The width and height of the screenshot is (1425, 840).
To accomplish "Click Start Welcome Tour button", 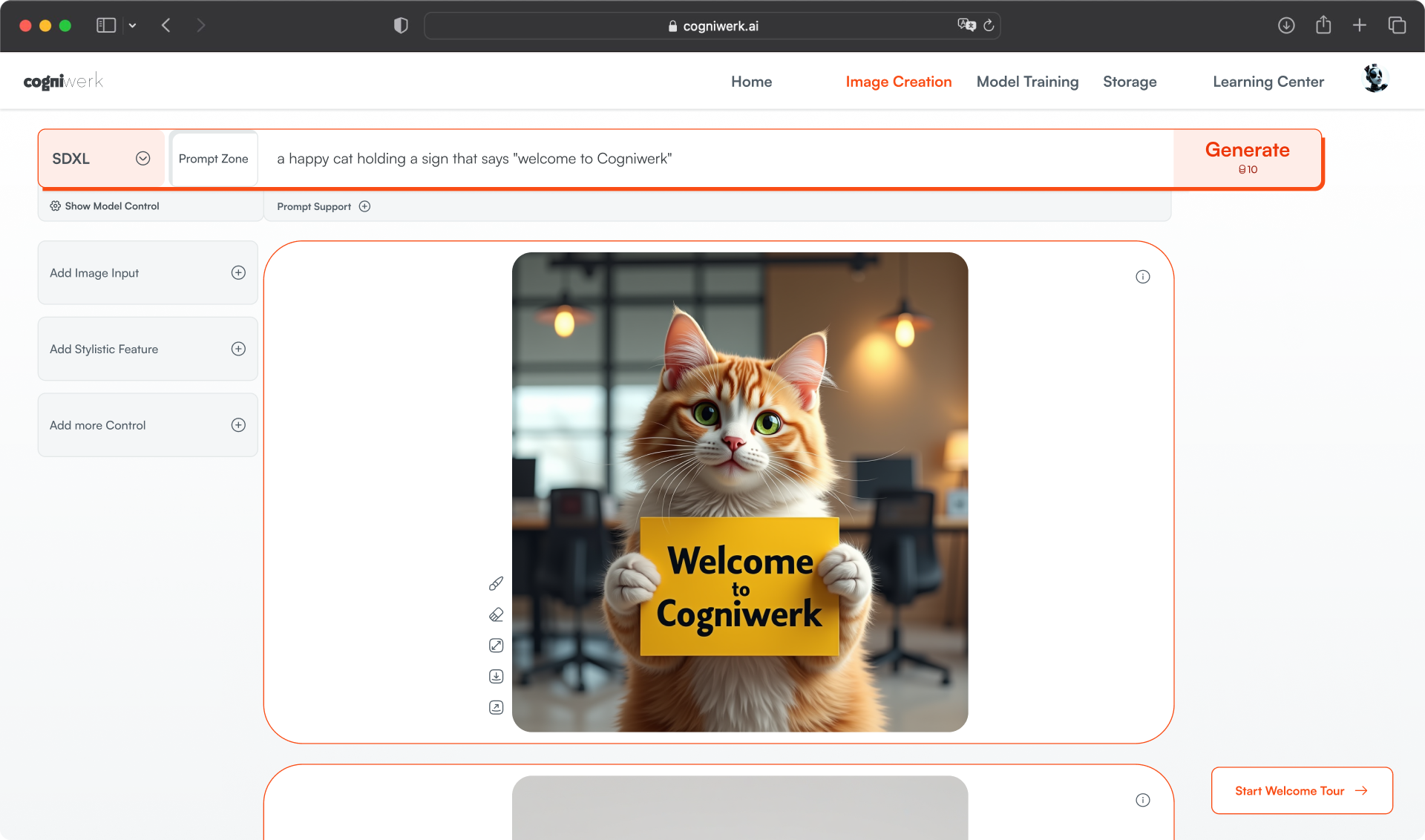I will pos(1301,790).
